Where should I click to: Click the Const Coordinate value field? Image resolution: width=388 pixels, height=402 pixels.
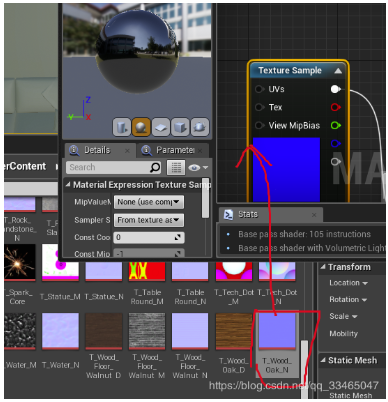click(x=149, y=237)
